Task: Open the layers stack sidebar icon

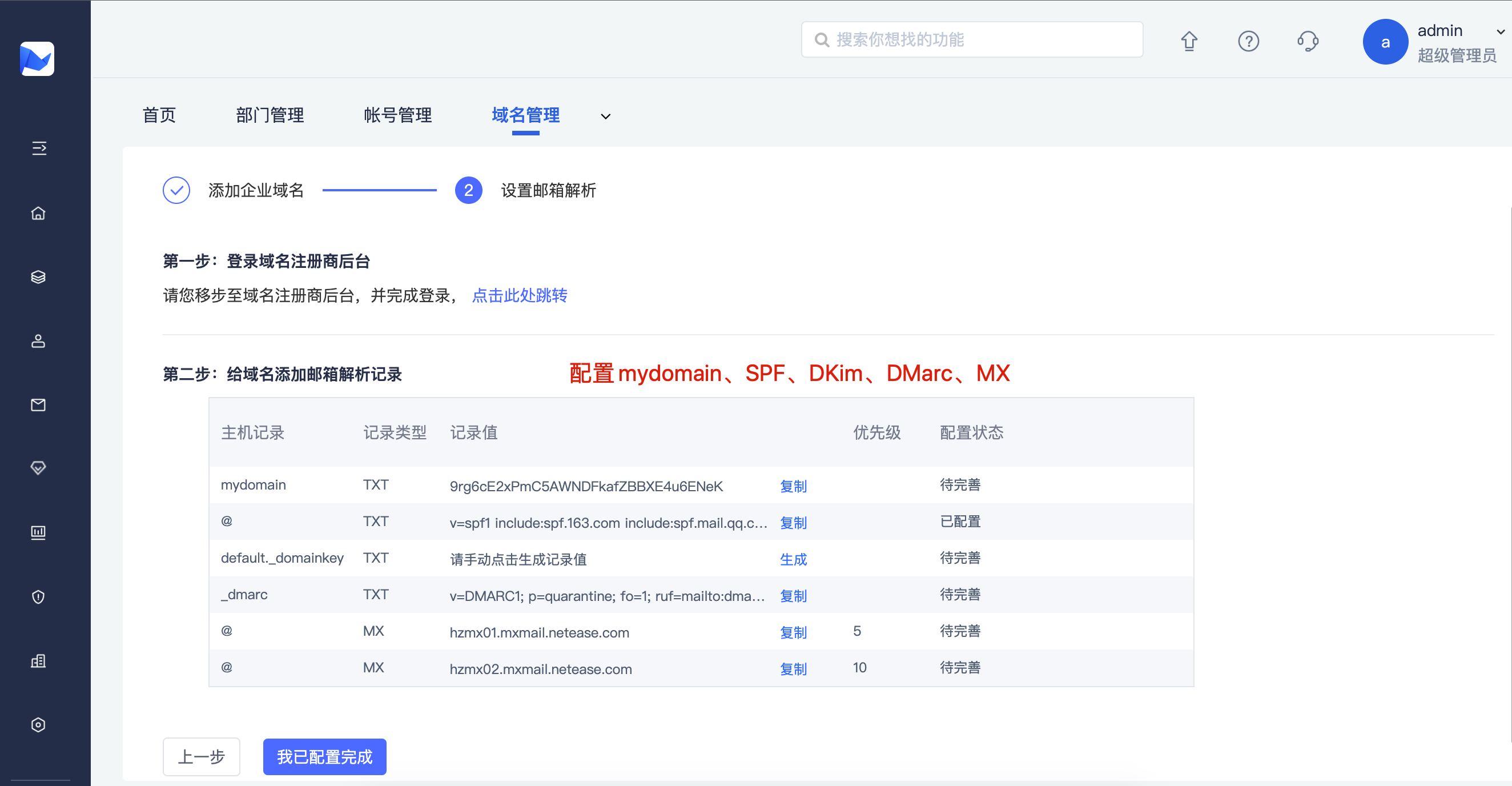Action: point(38,277)
